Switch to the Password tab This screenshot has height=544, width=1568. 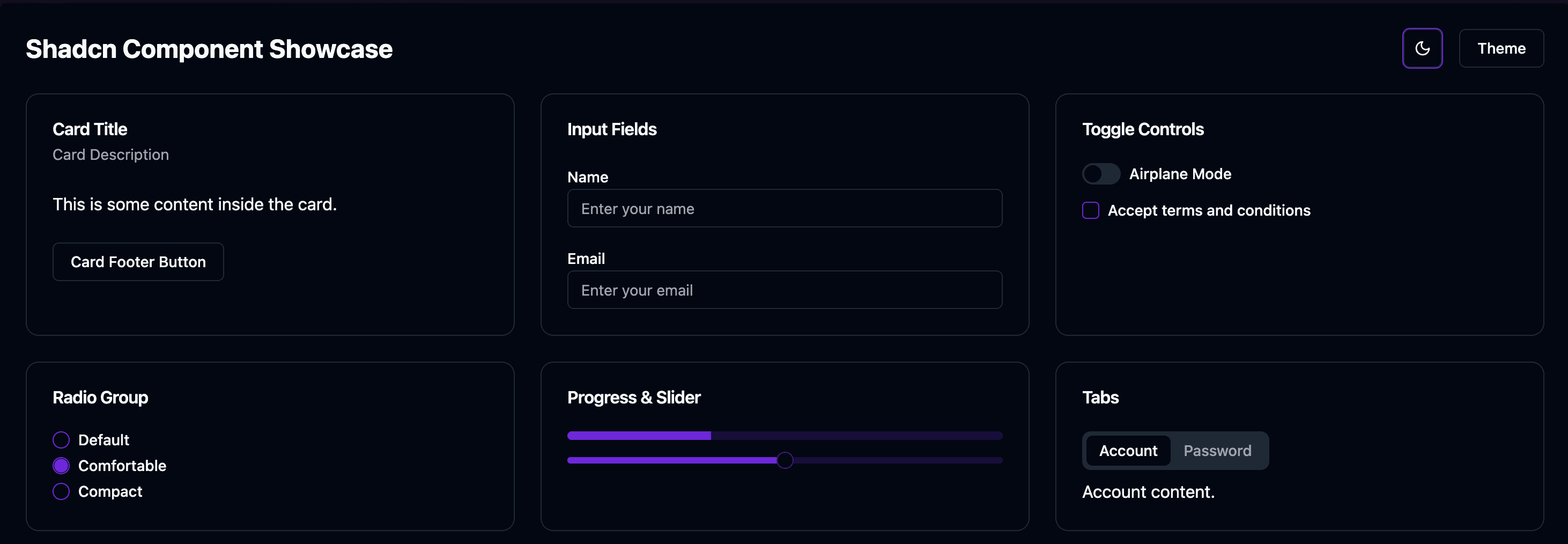tap(1217, 451)
